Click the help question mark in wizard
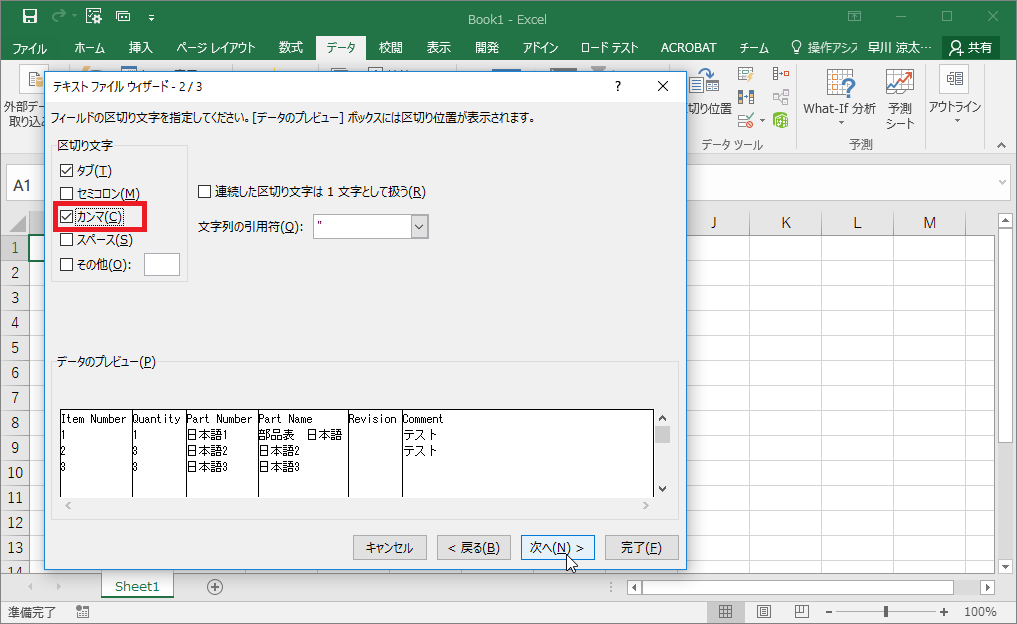Viewport: 1017px width, 624px height. click(618, 87)
